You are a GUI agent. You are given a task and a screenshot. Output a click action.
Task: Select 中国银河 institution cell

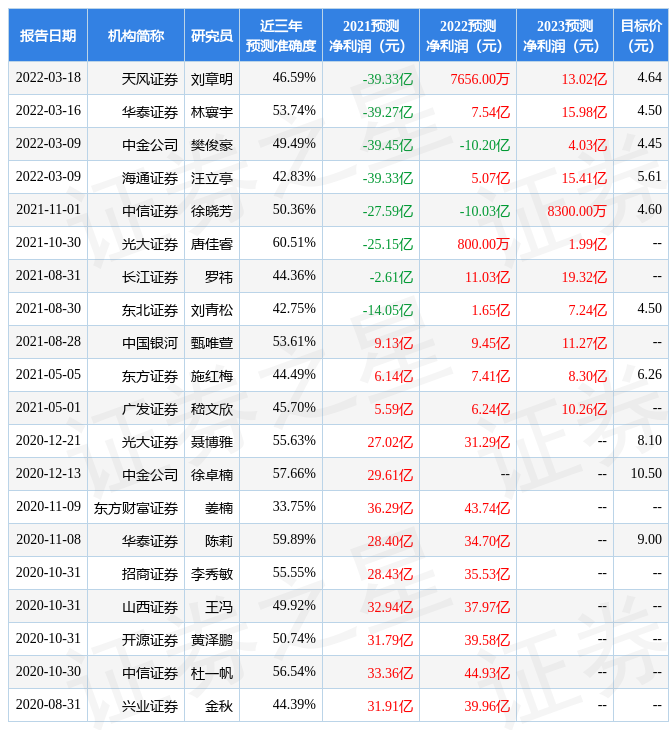click(150, 343)
